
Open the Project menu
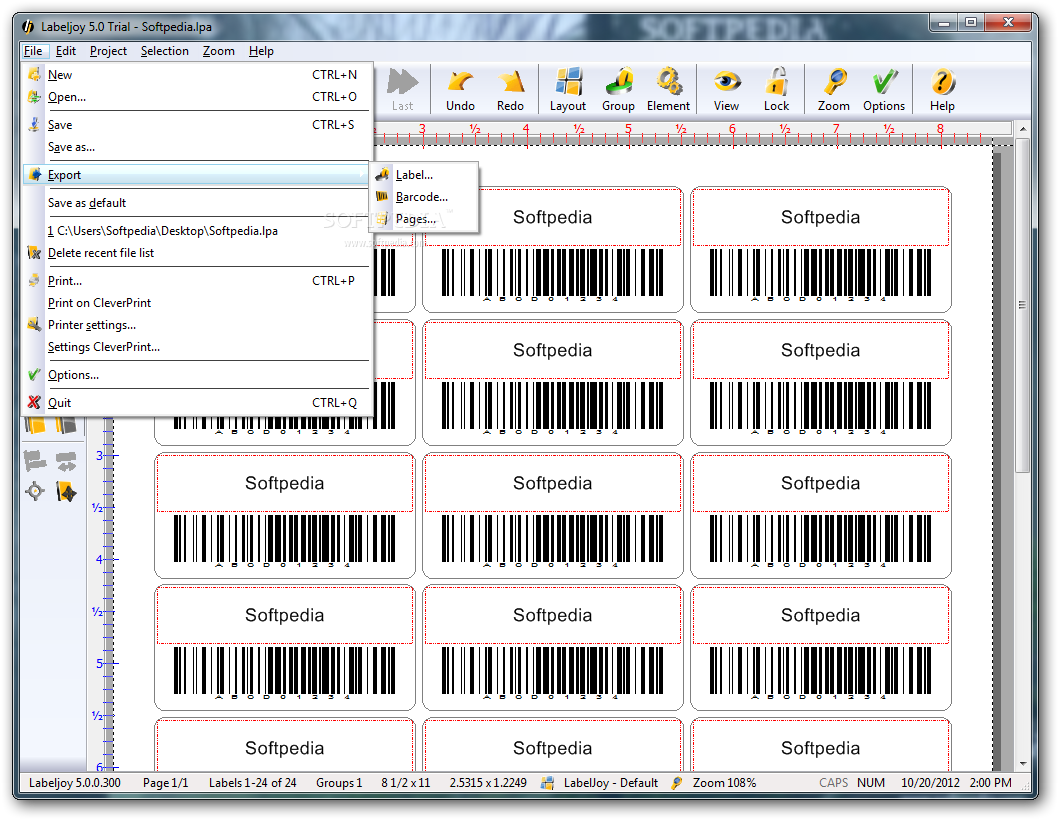pos(108,51)
